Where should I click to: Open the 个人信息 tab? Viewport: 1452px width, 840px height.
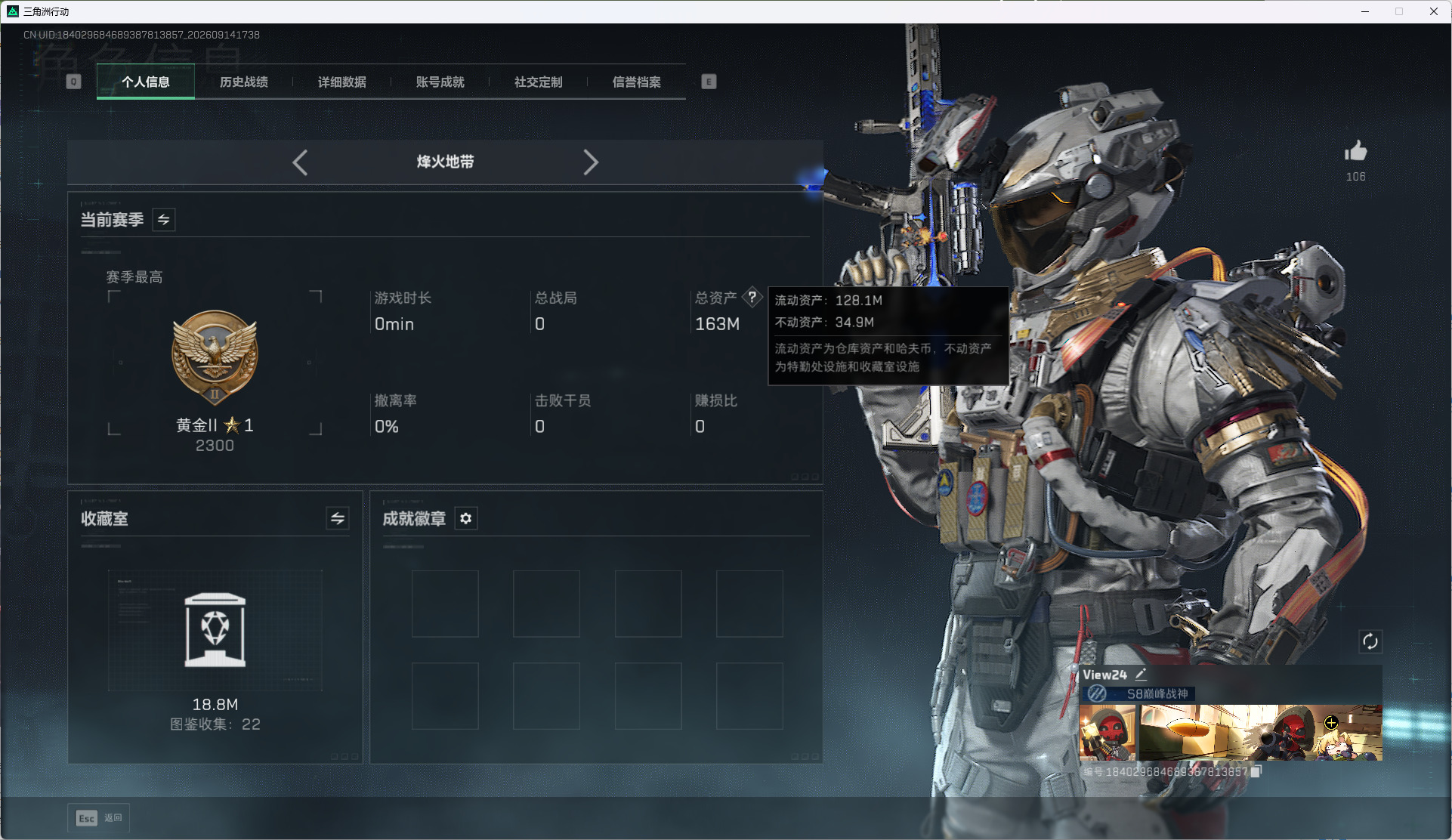pos(146,82)
